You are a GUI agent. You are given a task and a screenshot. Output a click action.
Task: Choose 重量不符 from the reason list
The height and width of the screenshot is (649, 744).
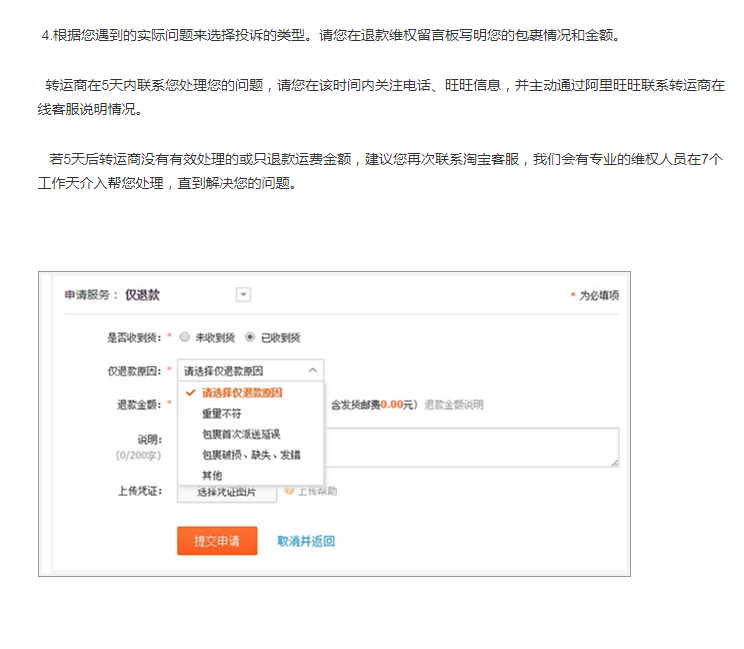[x=222, y=414]
